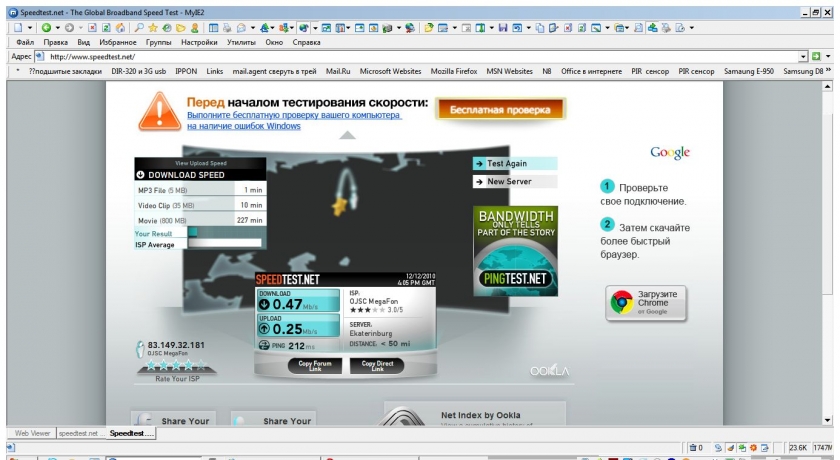This screenshot has height=460, width=840.
Task: Open the Mail.Ru bookmark
Action: [338, 71]
